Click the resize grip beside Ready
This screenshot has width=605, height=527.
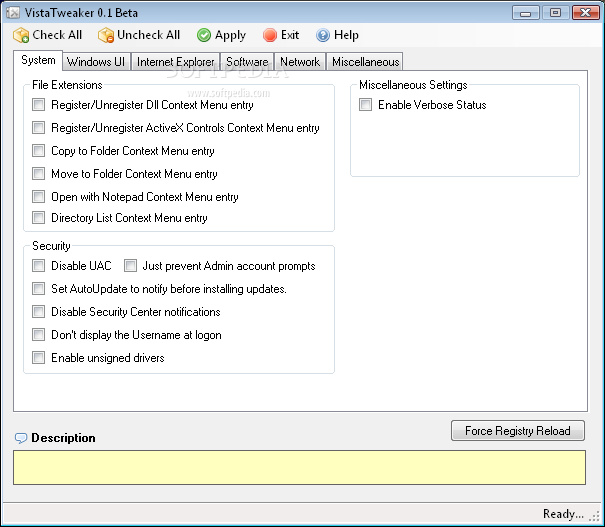coord(595,516)
